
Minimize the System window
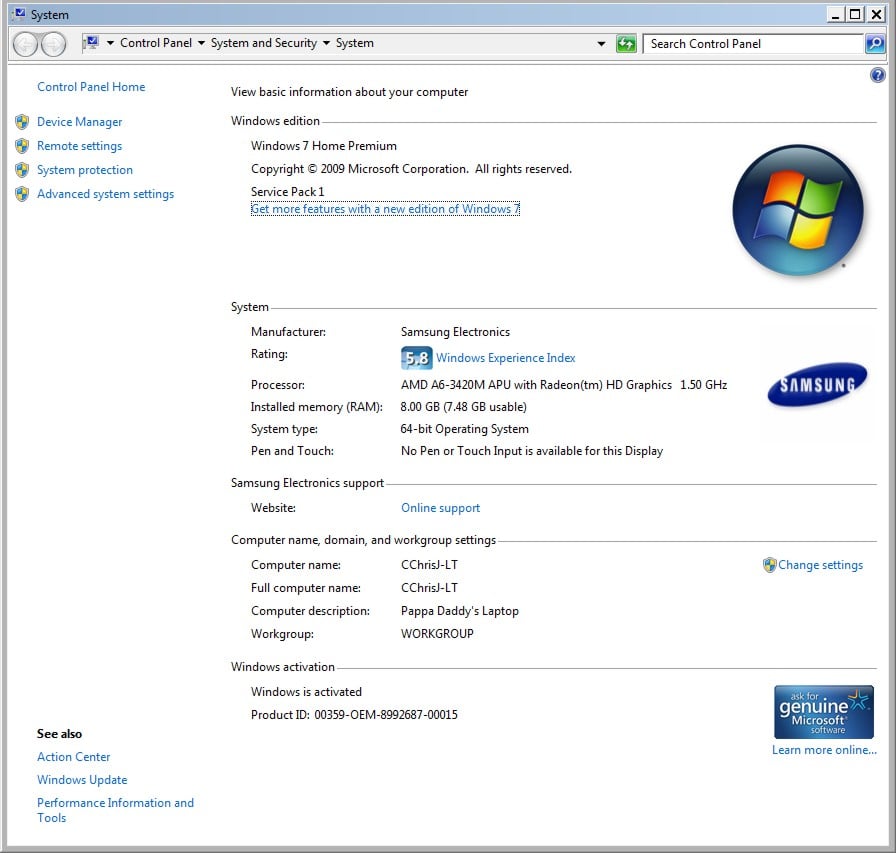[x=835, y=14]
